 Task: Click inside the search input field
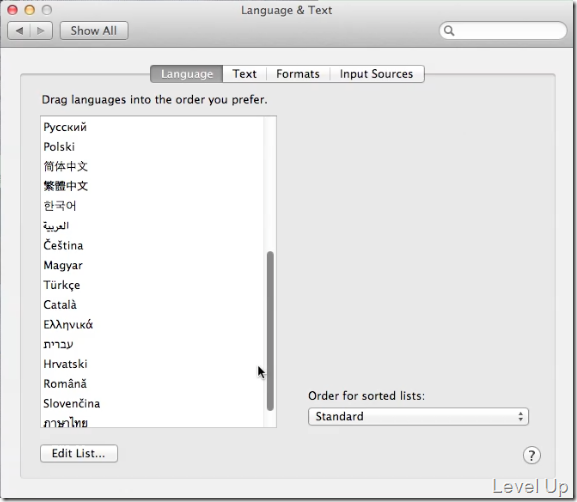point(509,31)
